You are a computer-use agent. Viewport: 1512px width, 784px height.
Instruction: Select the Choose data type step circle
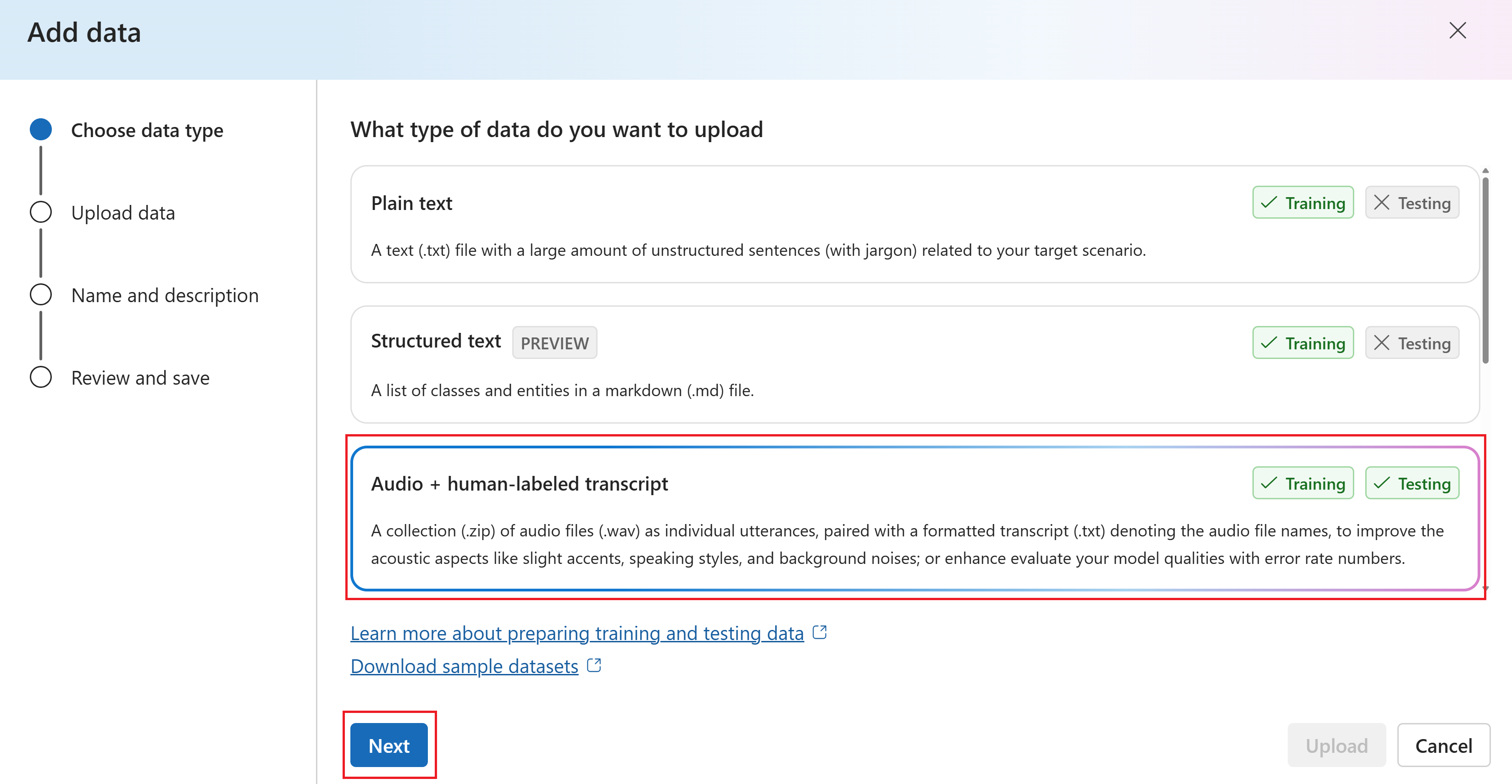tap(40, 130)
